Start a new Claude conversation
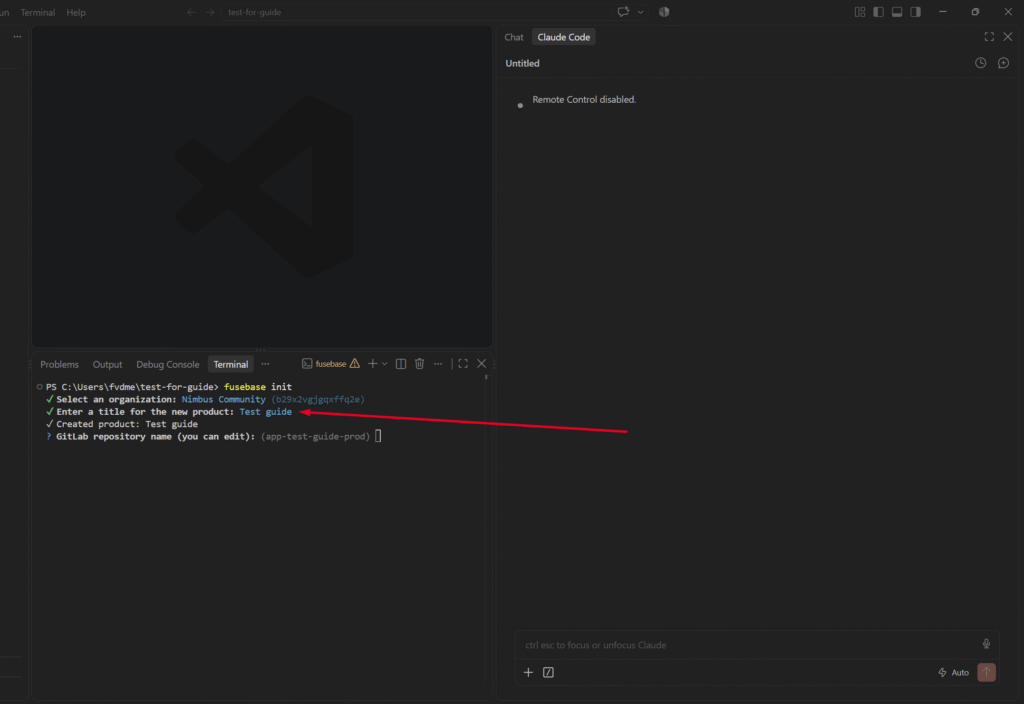Image resolution: width=1024 pixels, height=704 pixels. coord(1003,63)
